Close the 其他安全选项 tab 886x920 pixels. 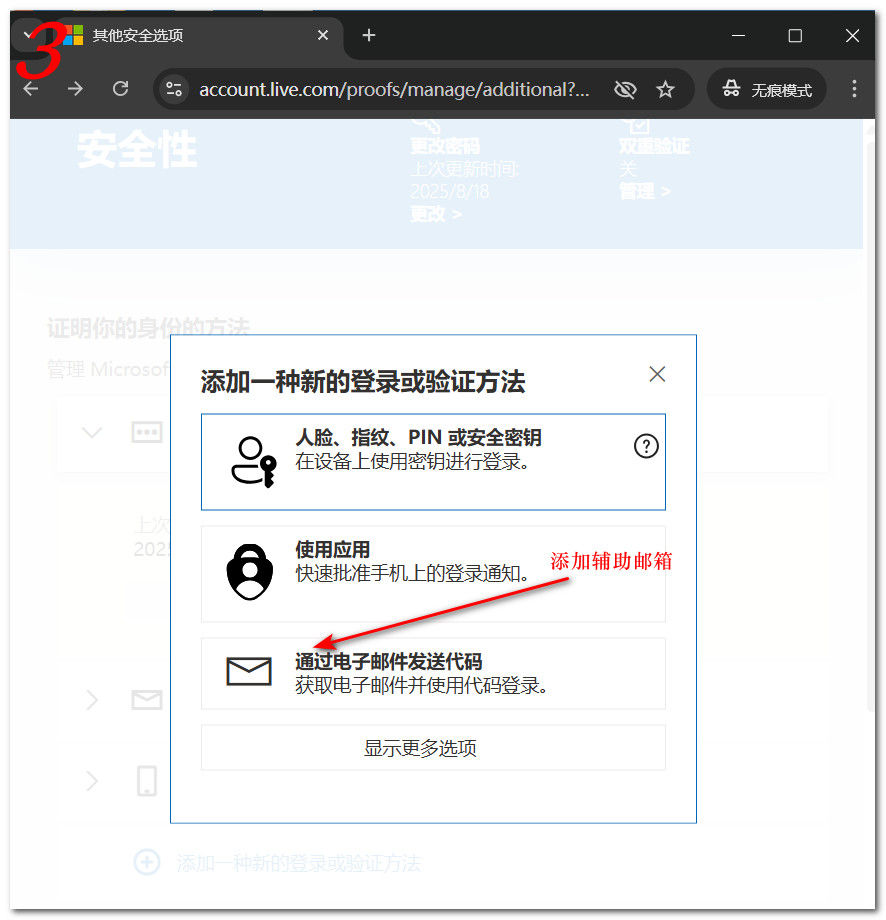pos(322,35)
